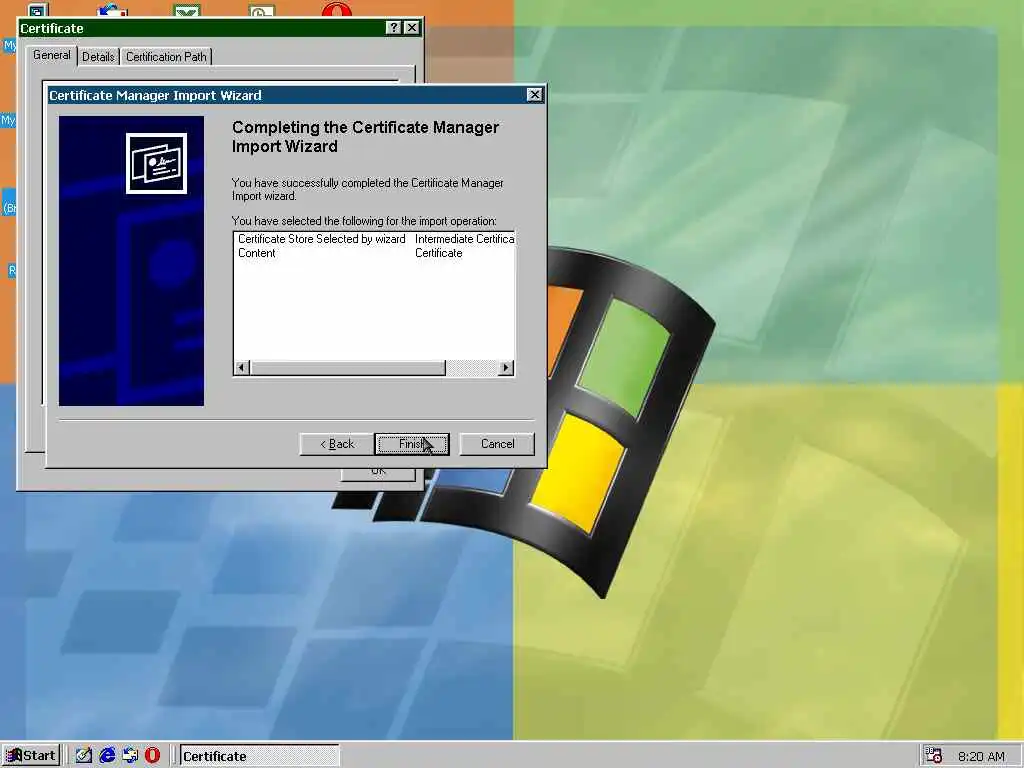This screenshot has width=1024, height=768.
Task: Launch Internet Explorer from quick launch
Action: [x=107, y=756]
